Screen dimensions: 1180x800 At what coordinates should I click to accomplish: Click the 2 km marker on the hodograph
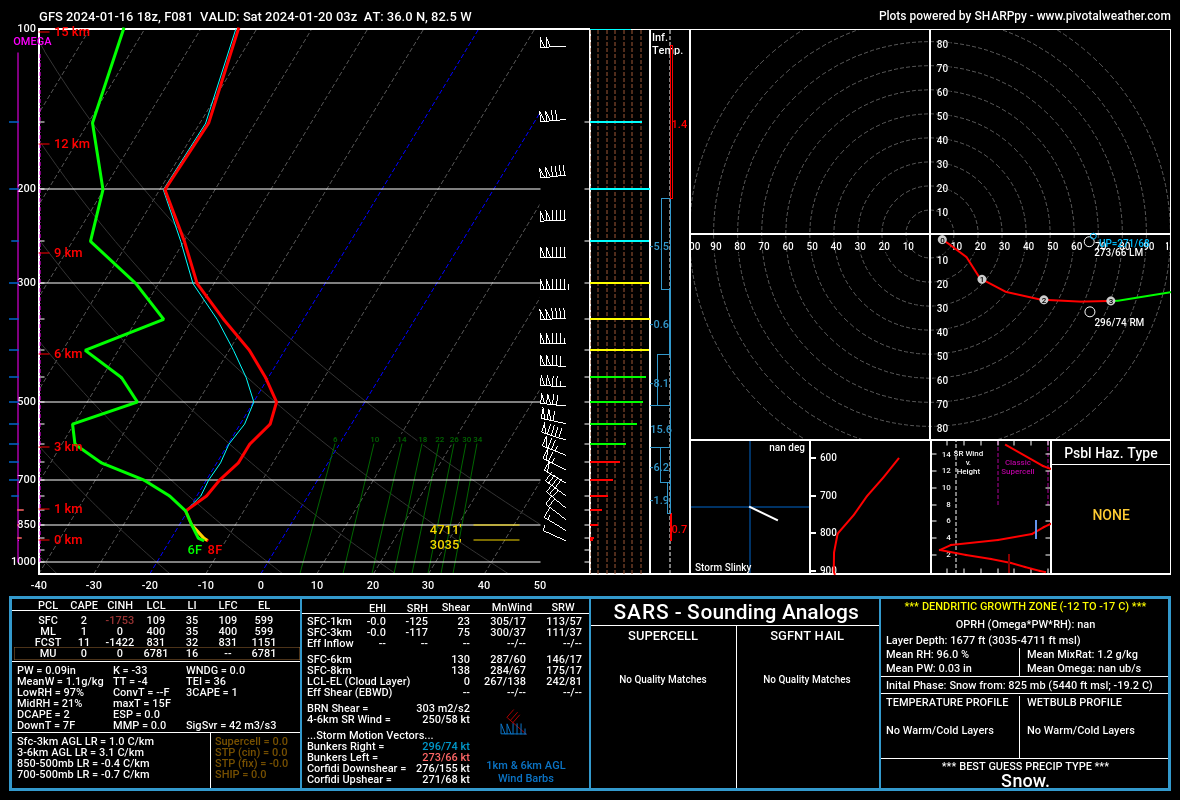click(x=1044, y=300)
